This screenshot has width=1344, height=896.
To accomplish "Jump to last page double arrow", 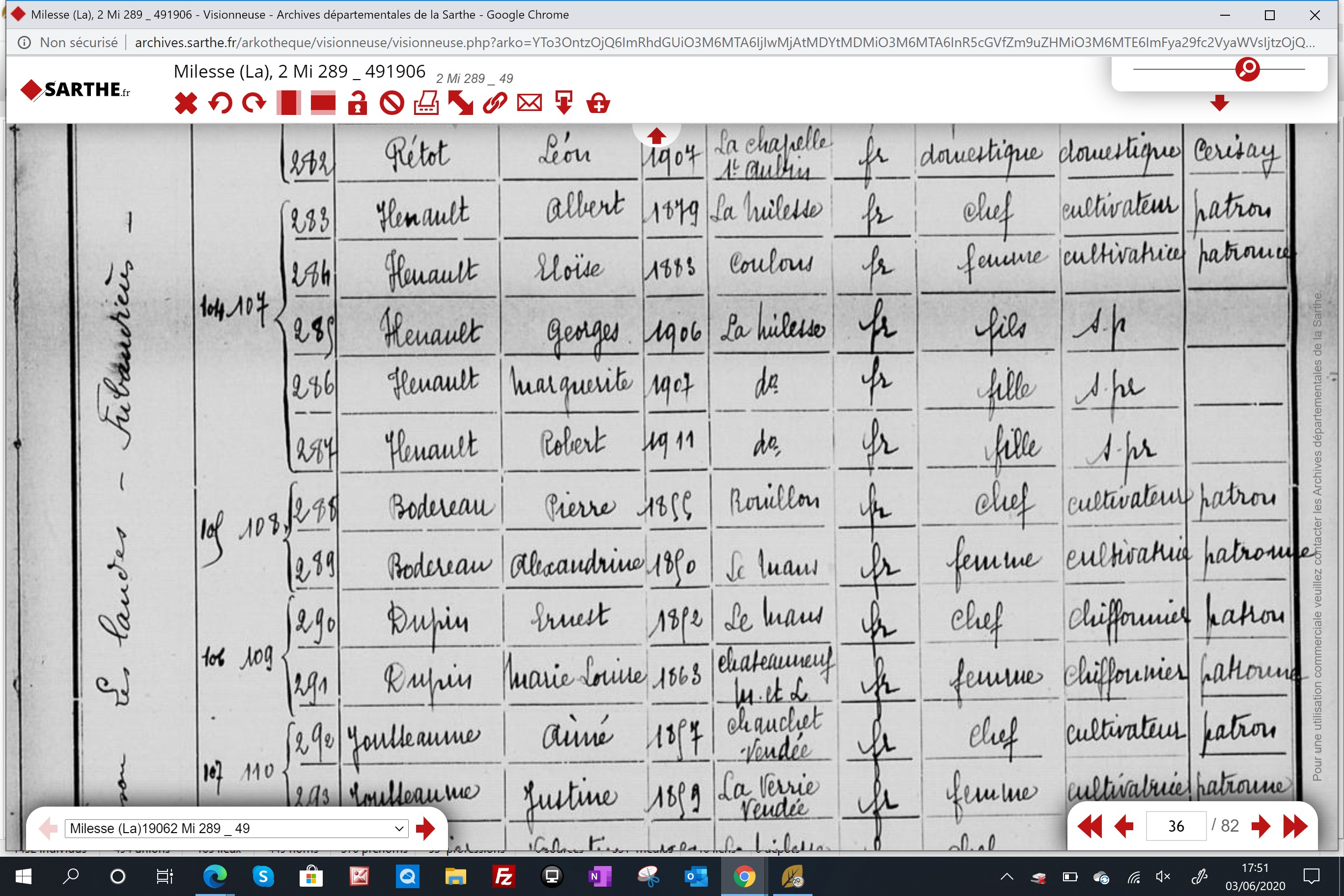I will click(x=1295, y=826).
